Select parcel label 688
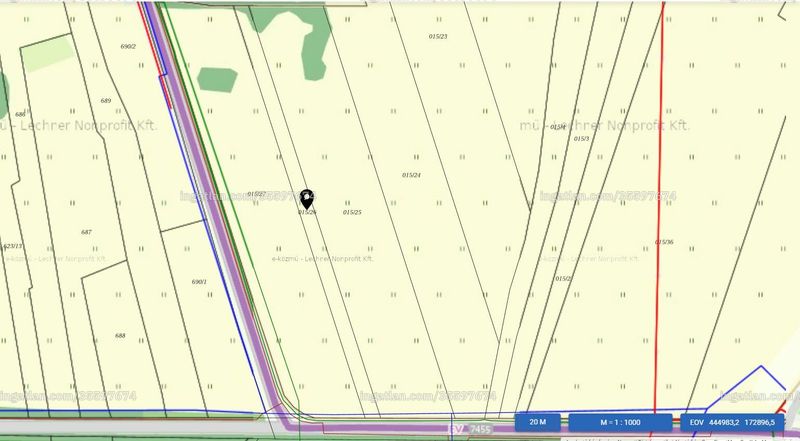Screen dimensions: 800x441 (x=120, y=335)
